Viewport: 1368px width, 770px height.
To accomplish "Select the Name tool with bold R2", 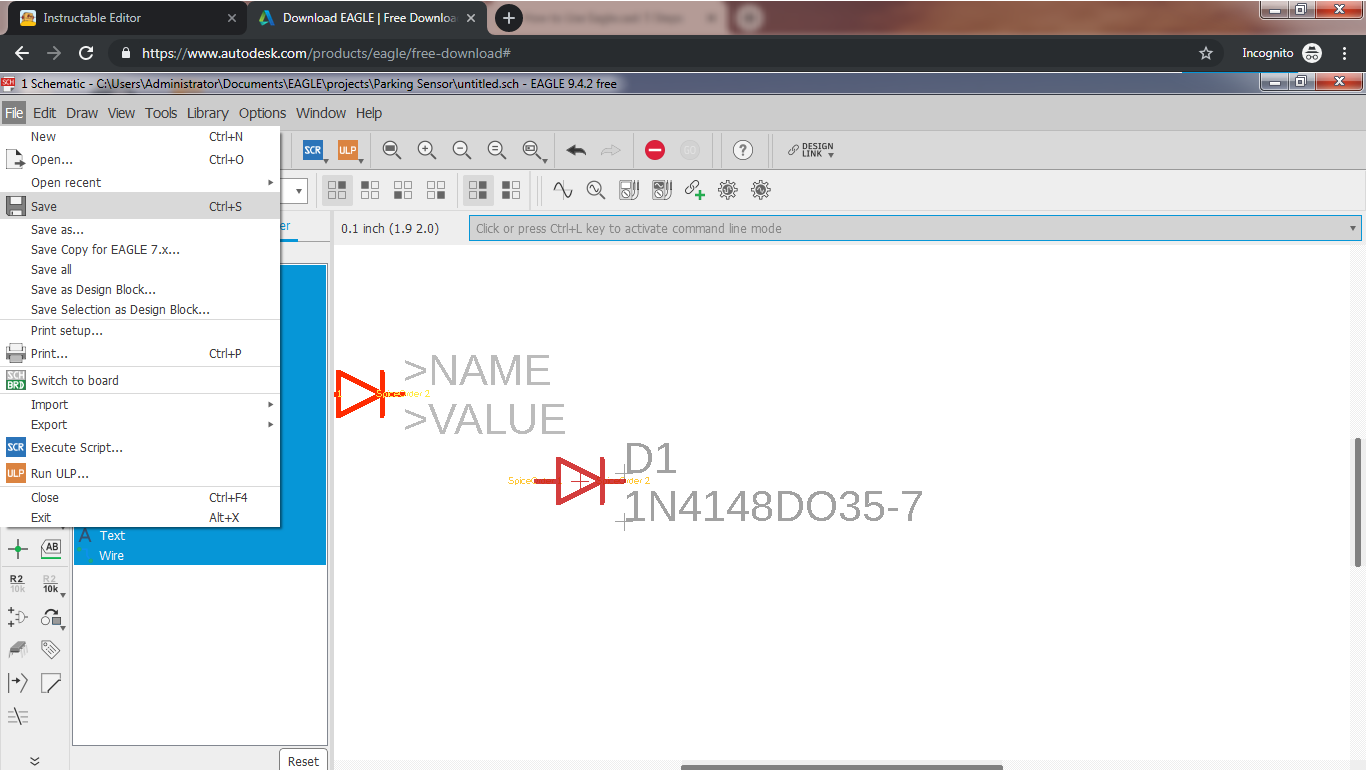I will (x=18, y=584).
